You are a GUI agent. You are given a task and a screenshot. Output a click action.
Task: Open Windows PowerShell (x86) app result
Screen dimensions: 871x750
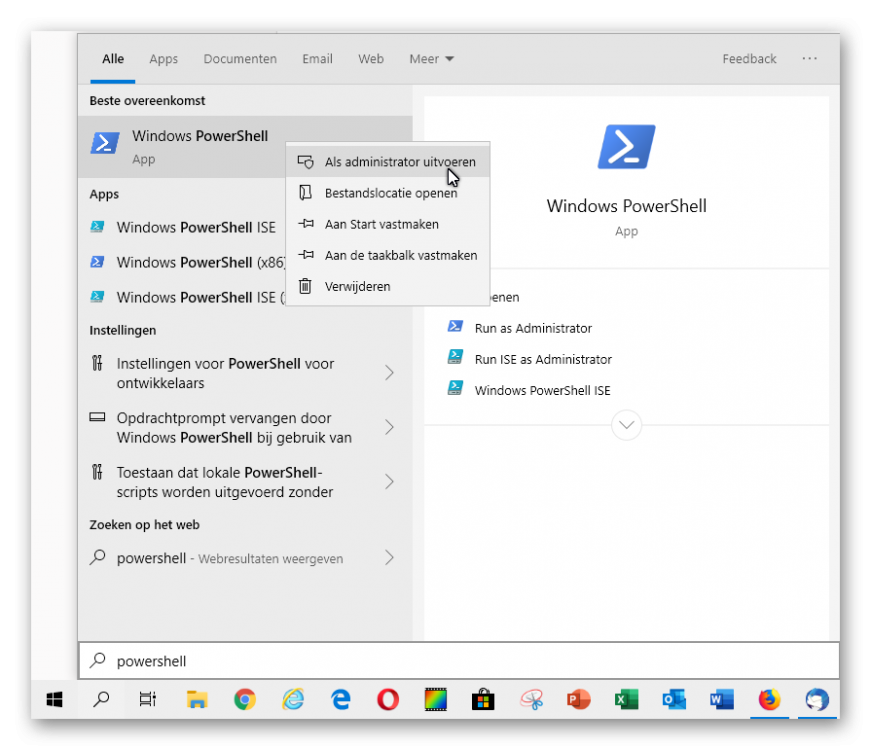pos(201,262)
